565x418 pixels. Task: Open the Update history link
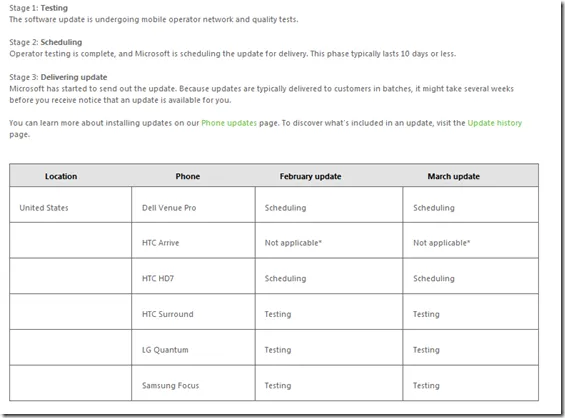click(x=494, y=123)
